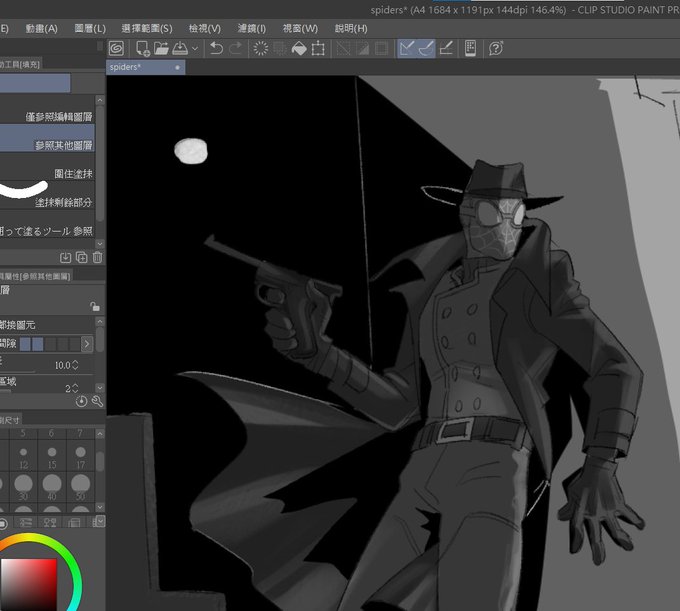Toggle Snap to Grid
Viewport: 680px width, 611px height.
click(x=446, y=48)
